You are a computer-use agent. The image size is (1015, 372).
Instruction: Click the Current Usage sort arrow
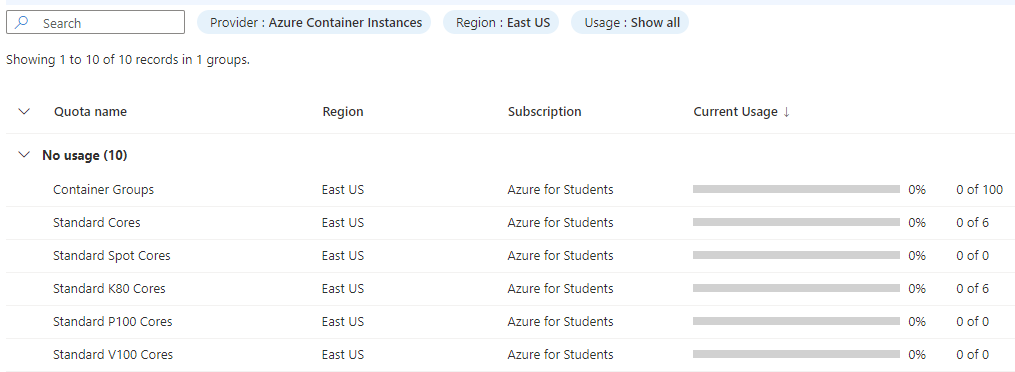786,112
